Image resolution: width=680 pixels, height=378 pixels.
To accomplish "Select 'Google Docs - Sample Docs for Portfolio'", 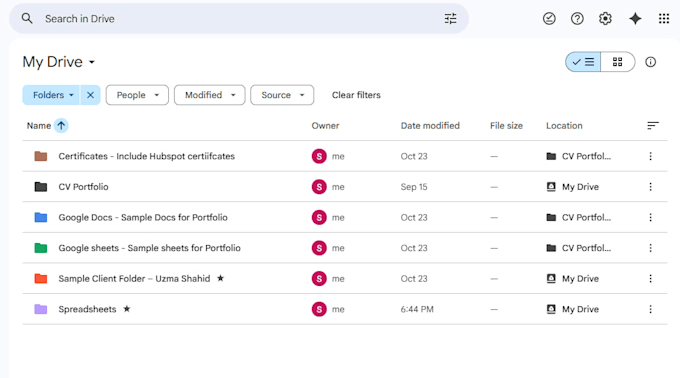I will pyautogui.click(x=143, y=217).
